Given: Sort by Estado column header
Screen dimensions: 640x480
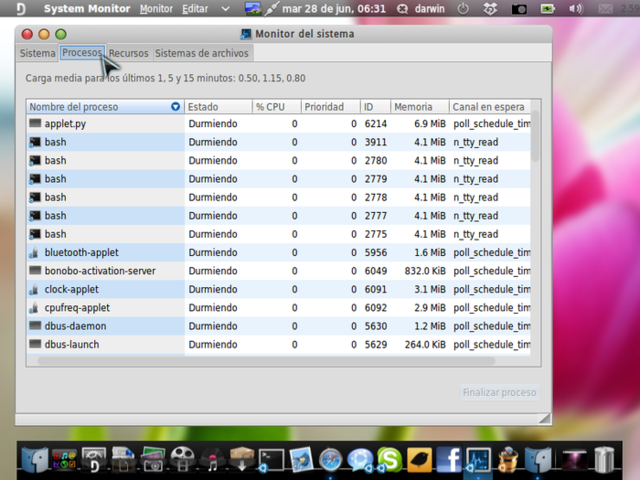Looking at the screenshot, I should [218, 107].
